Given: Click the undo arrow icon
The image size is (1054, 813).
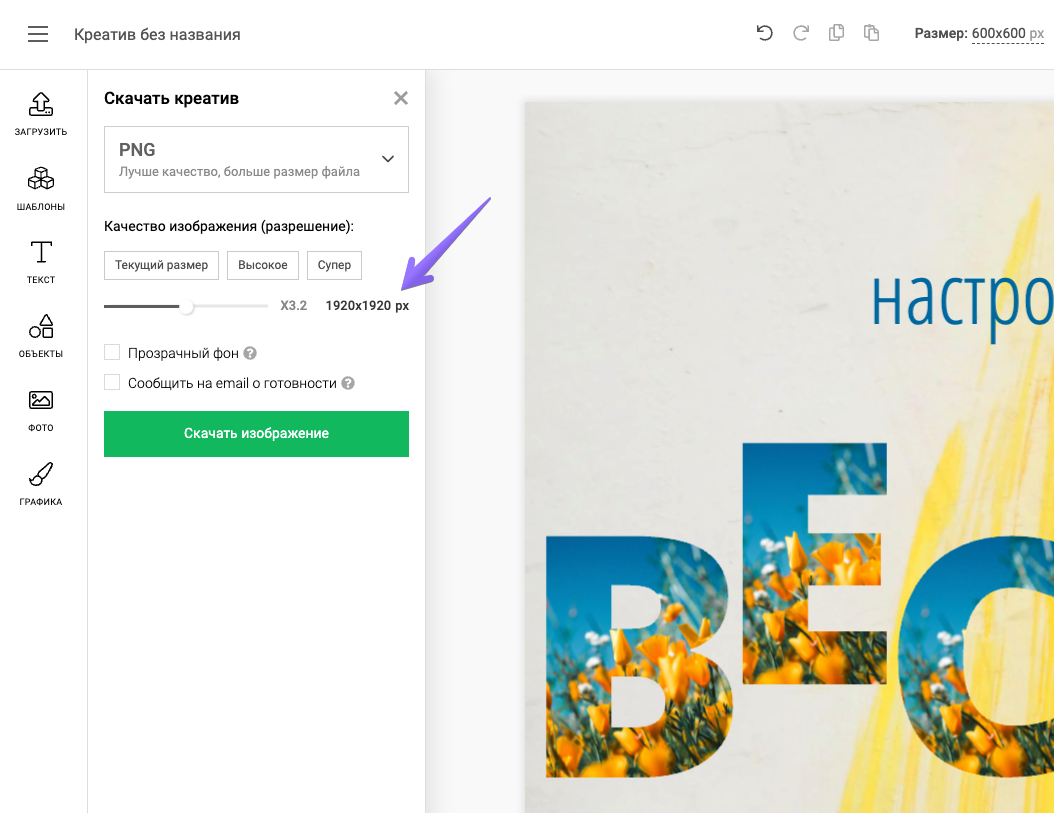Looking at the screenshot, I should (x=765, y=34).
